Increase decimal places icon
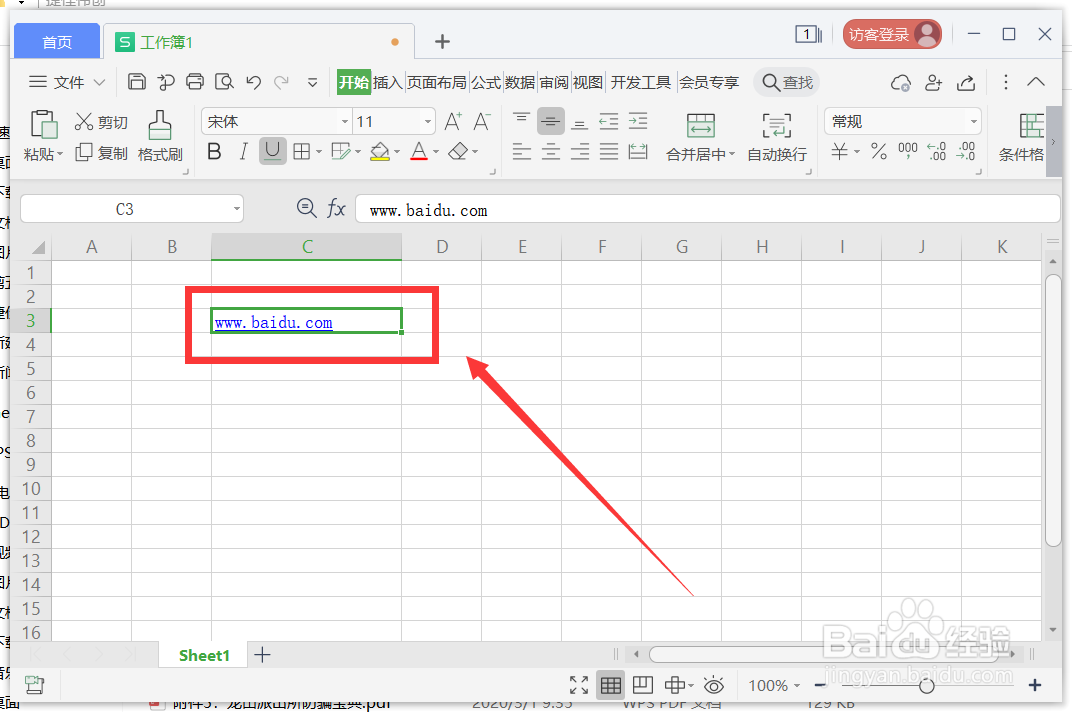1072x712 pixels. tap(936, 151)
